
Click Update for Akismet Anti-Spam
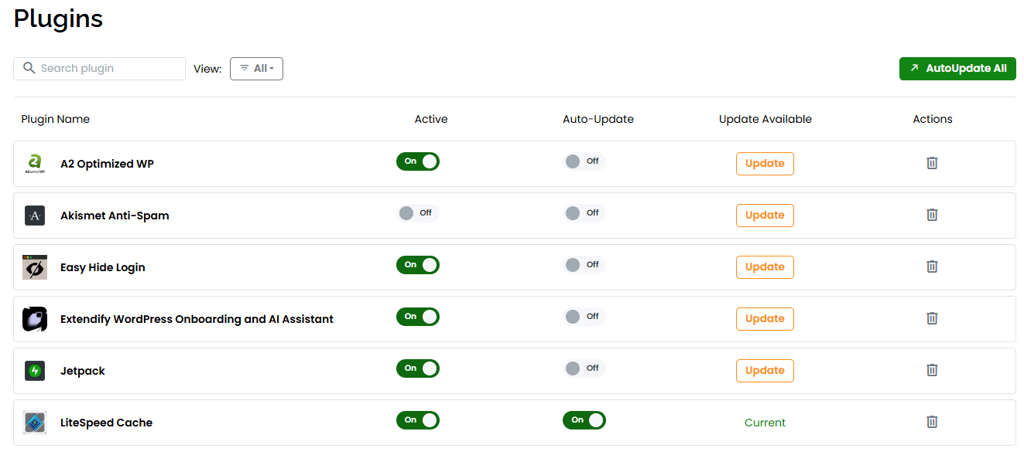click(765, 215)
